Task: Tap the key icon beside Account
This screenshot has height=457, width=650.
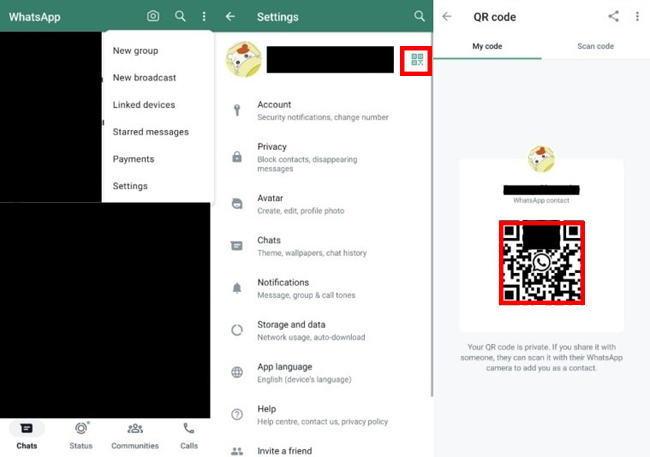Action: pos(237,110)
